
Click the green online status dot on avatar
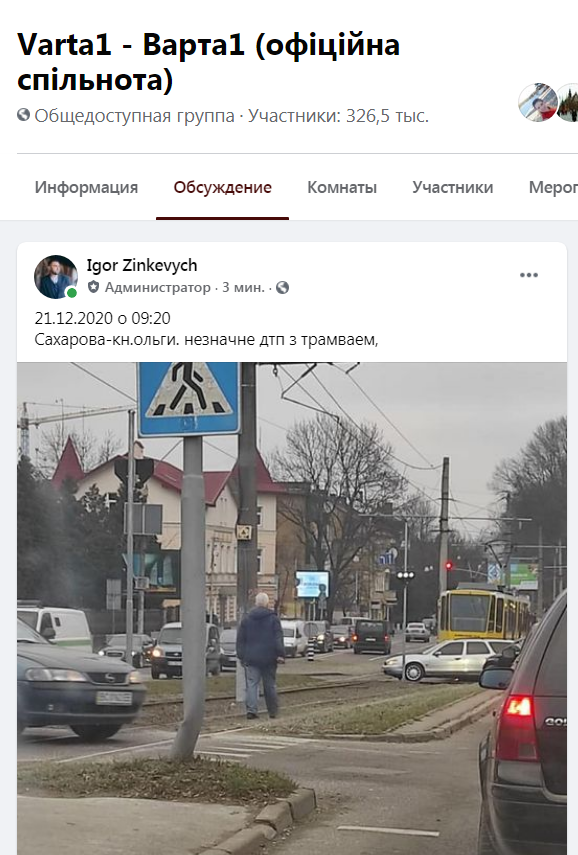(71, 293)
